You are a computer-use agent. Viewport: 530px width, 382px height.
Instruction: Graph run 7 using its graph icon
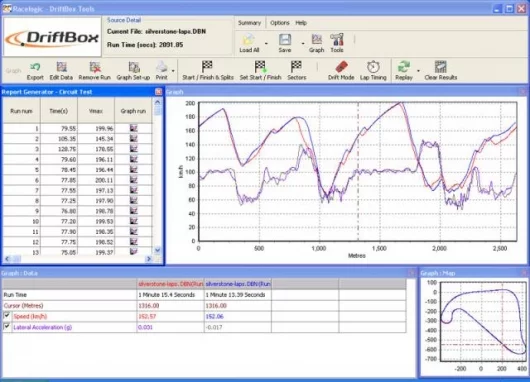pos(134,190)
